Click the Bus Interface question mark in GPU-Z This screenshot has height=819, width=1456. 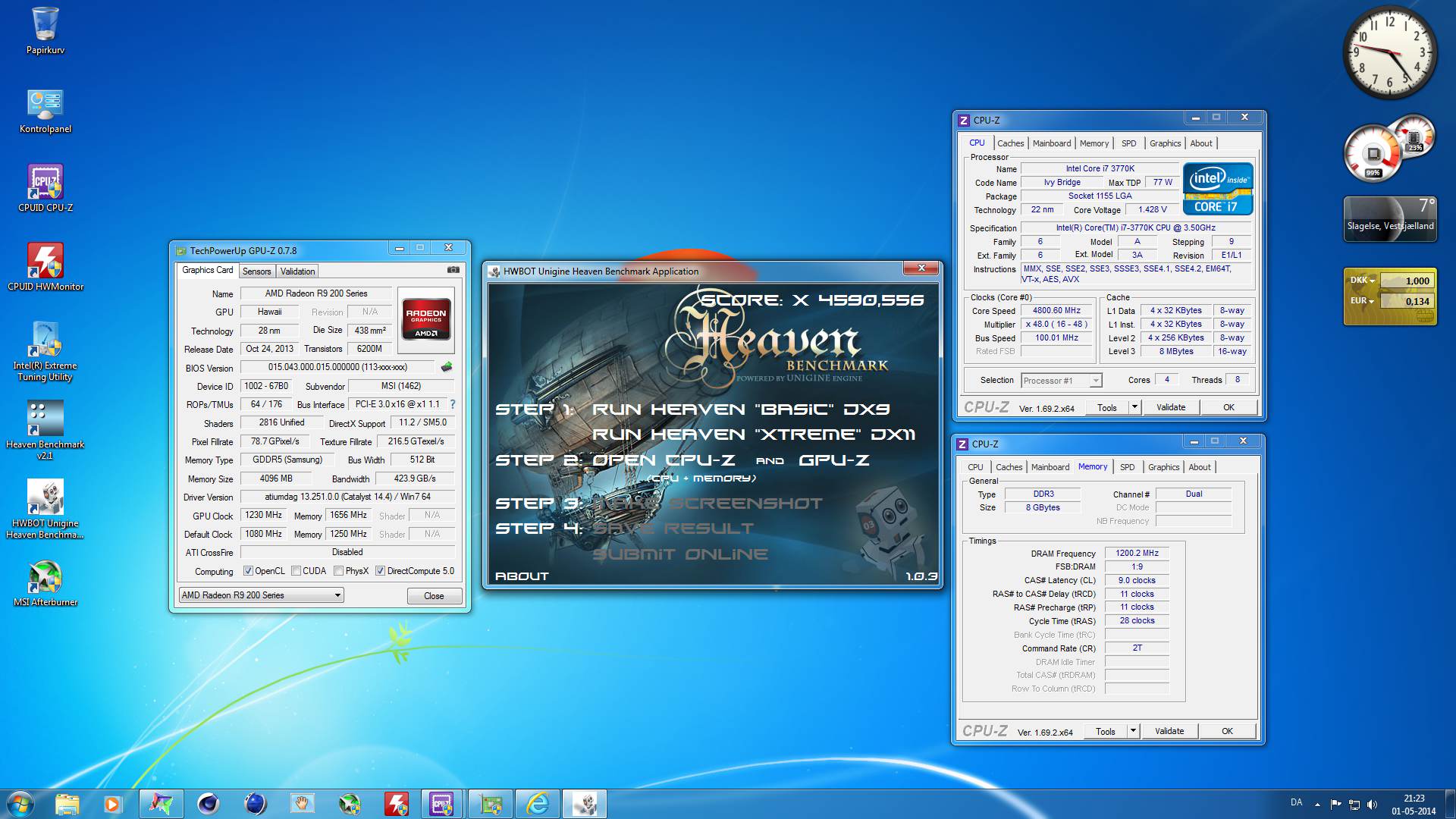453,404
